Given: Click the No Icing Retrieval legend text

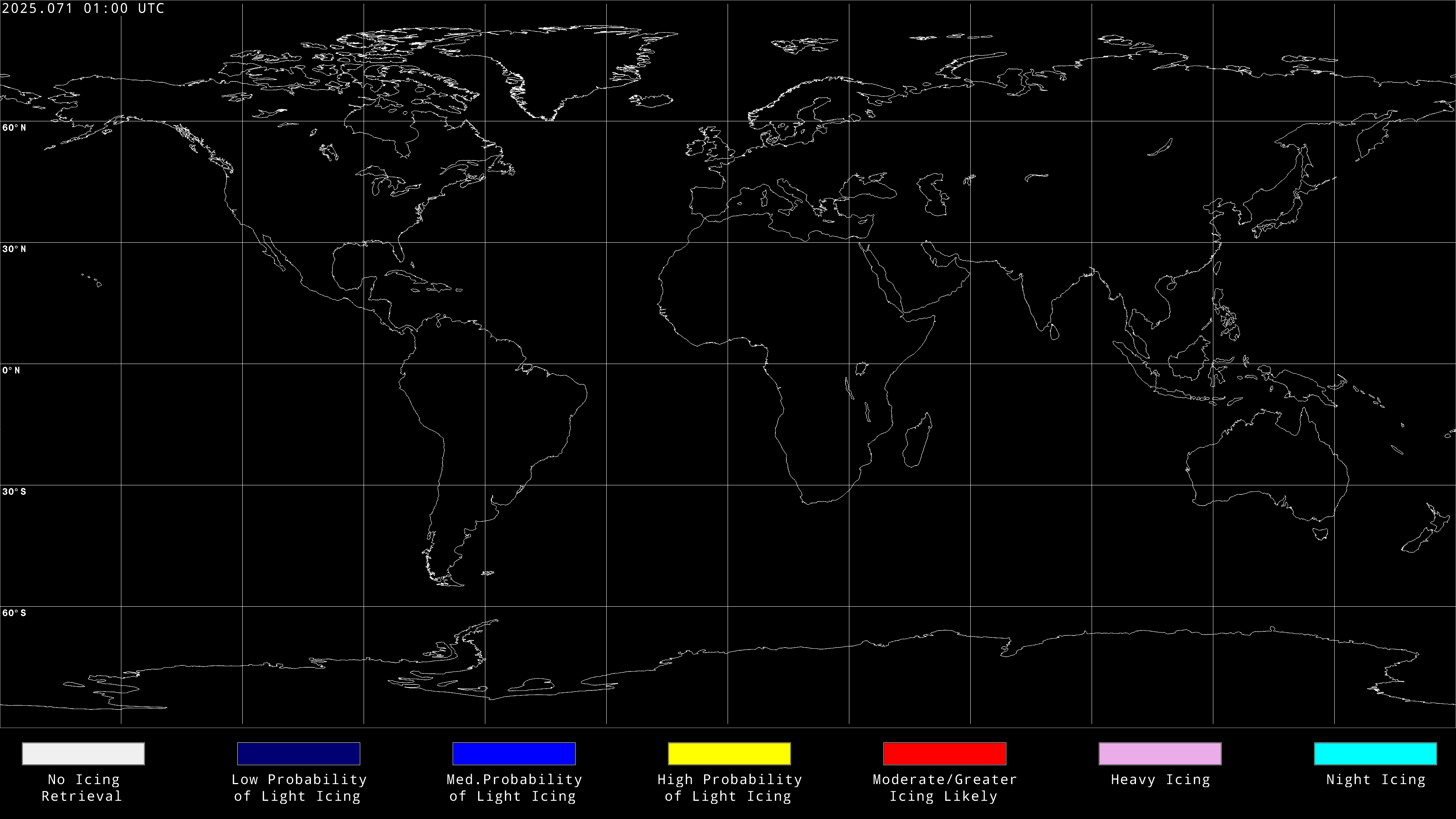Looking at the screenshot, I should click(x=83, y=788).
